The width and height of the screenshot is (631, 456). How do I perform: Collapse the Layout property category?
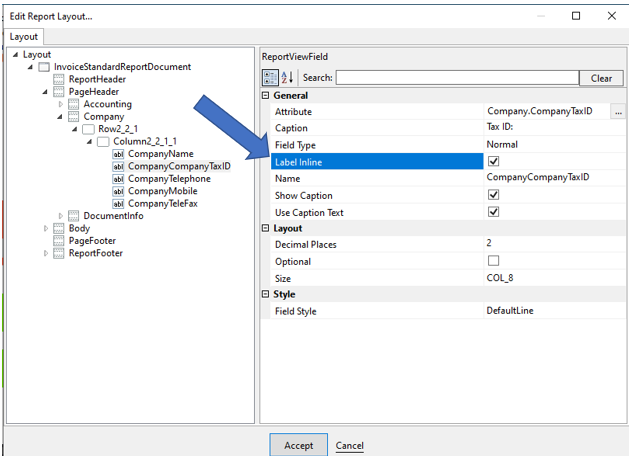(265, 228)
